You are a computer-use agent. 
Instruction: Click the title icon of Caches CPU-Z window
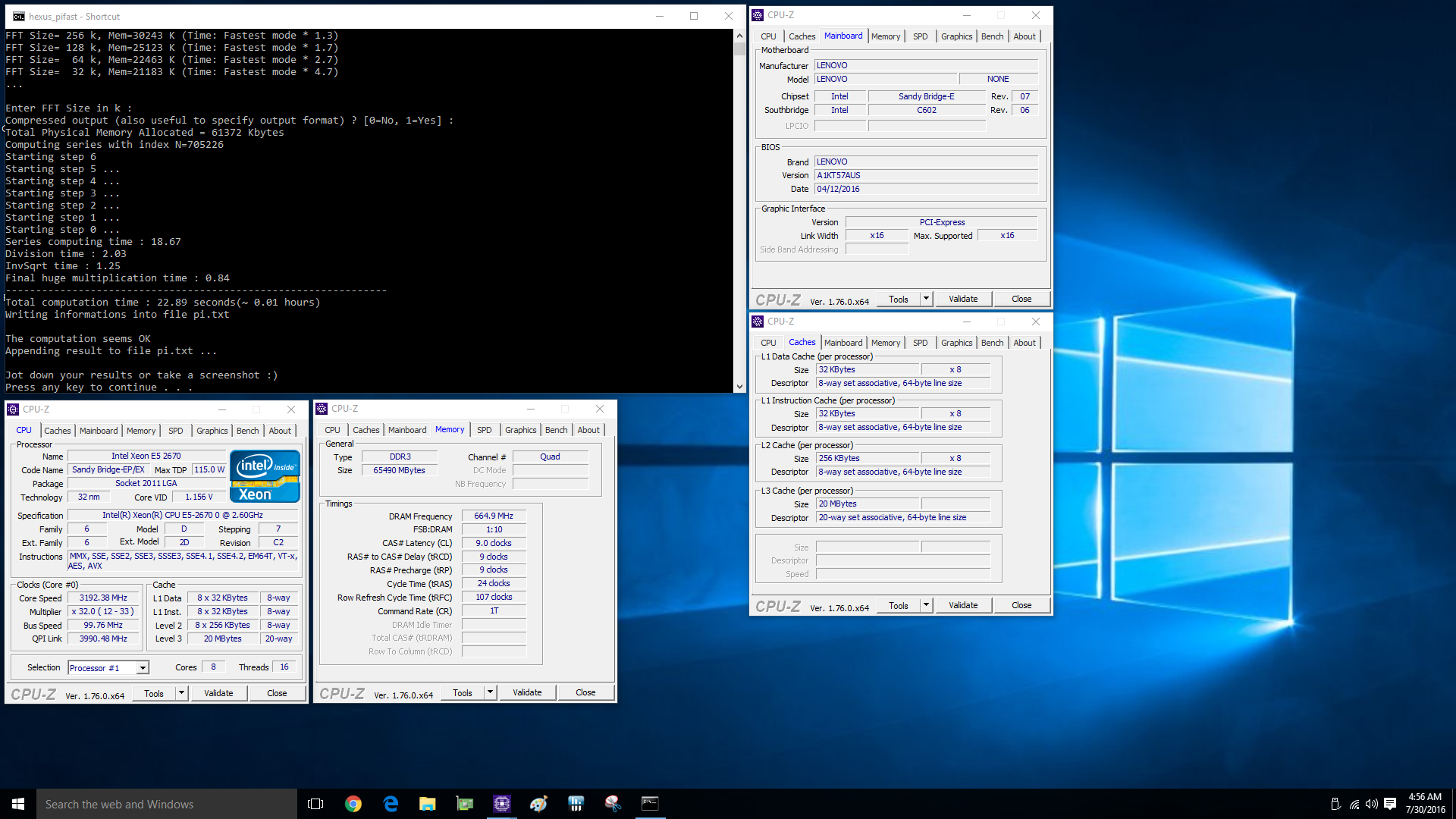(x=758, y=322)
